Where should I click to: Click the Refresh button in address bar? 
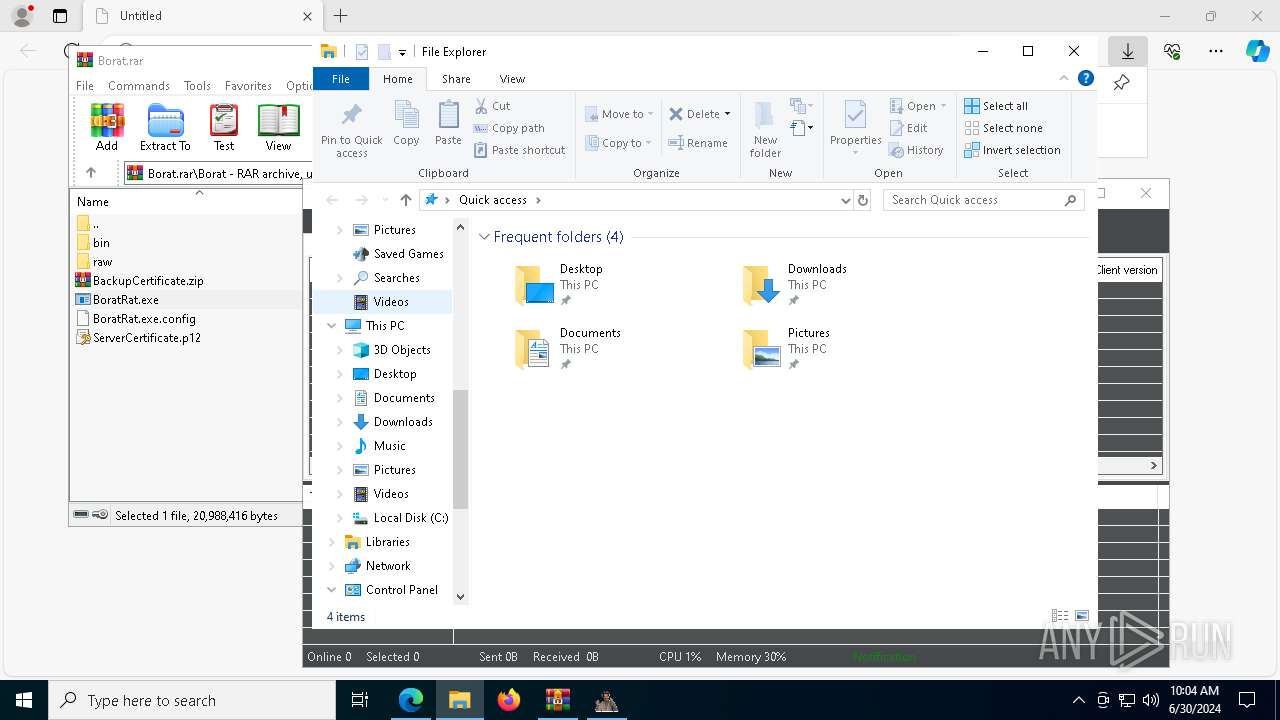[x=863, y=200]
